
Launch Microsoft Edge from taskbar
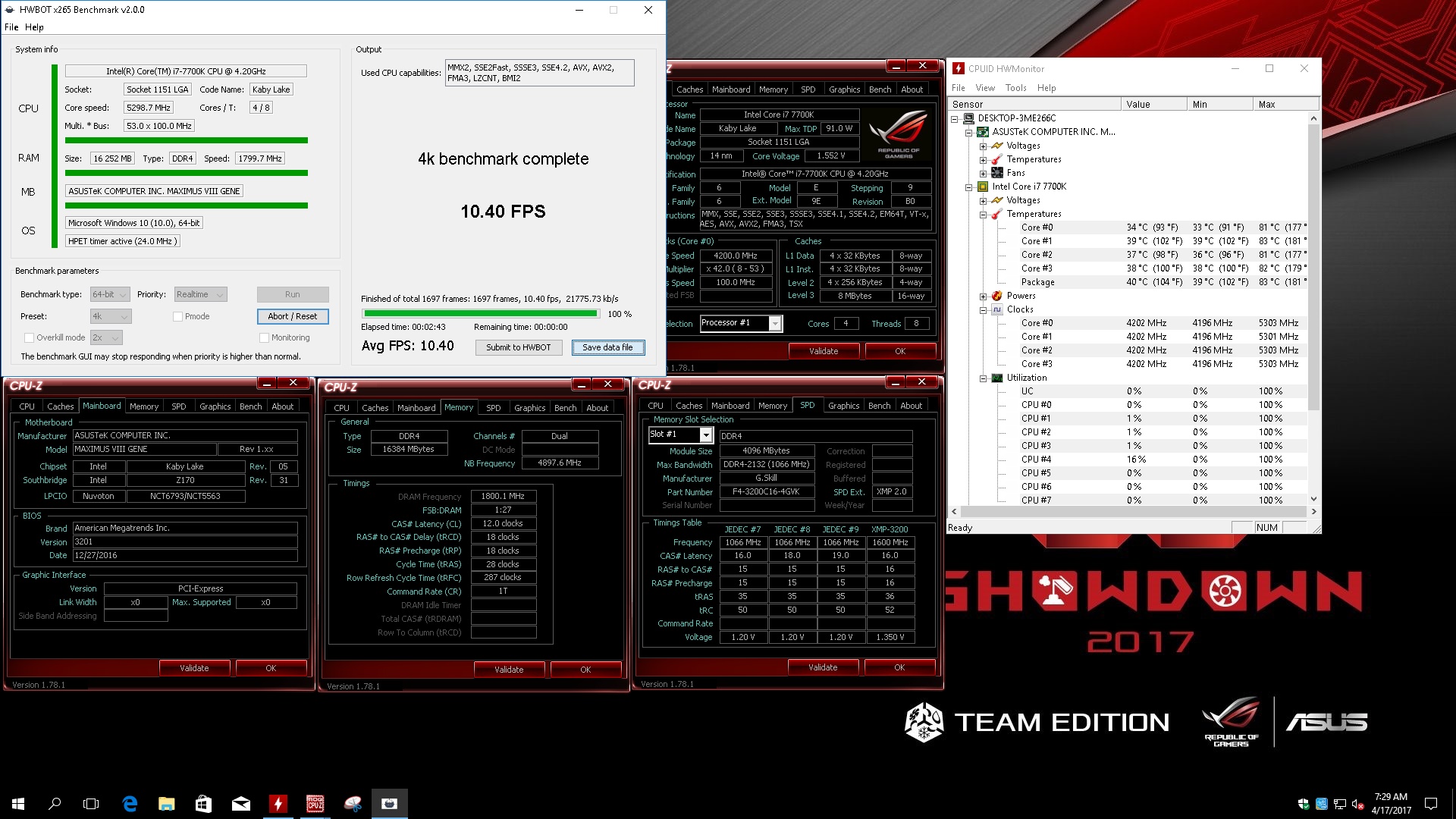[x=130, y=803]
